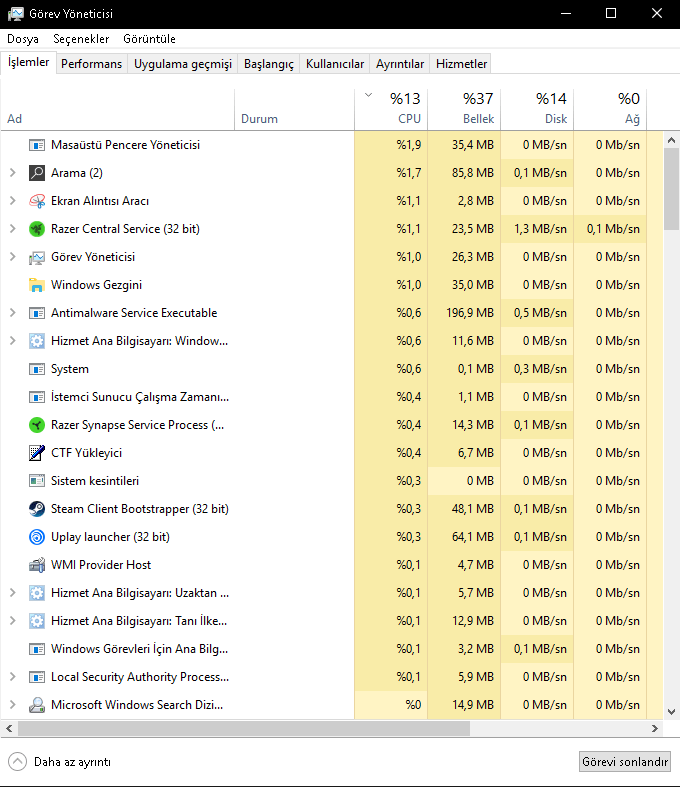Sort by the CPU column header
This screenshot has height=787, width=680.
point(391,109)
